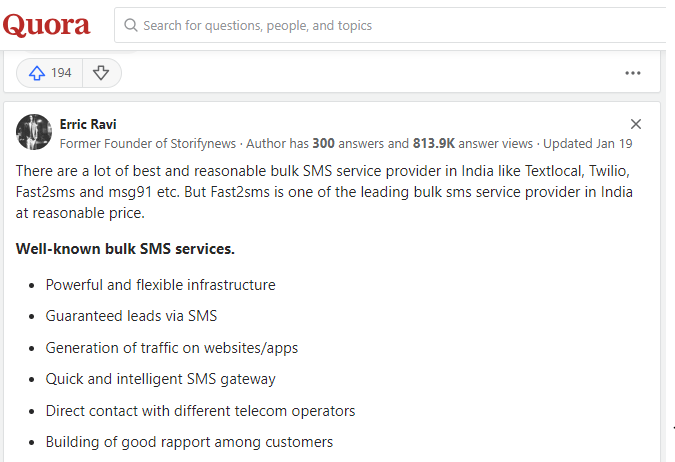
Task: Click "Building of good rapport among customers"
Action: pyautogui.click(x=189, y=442)
